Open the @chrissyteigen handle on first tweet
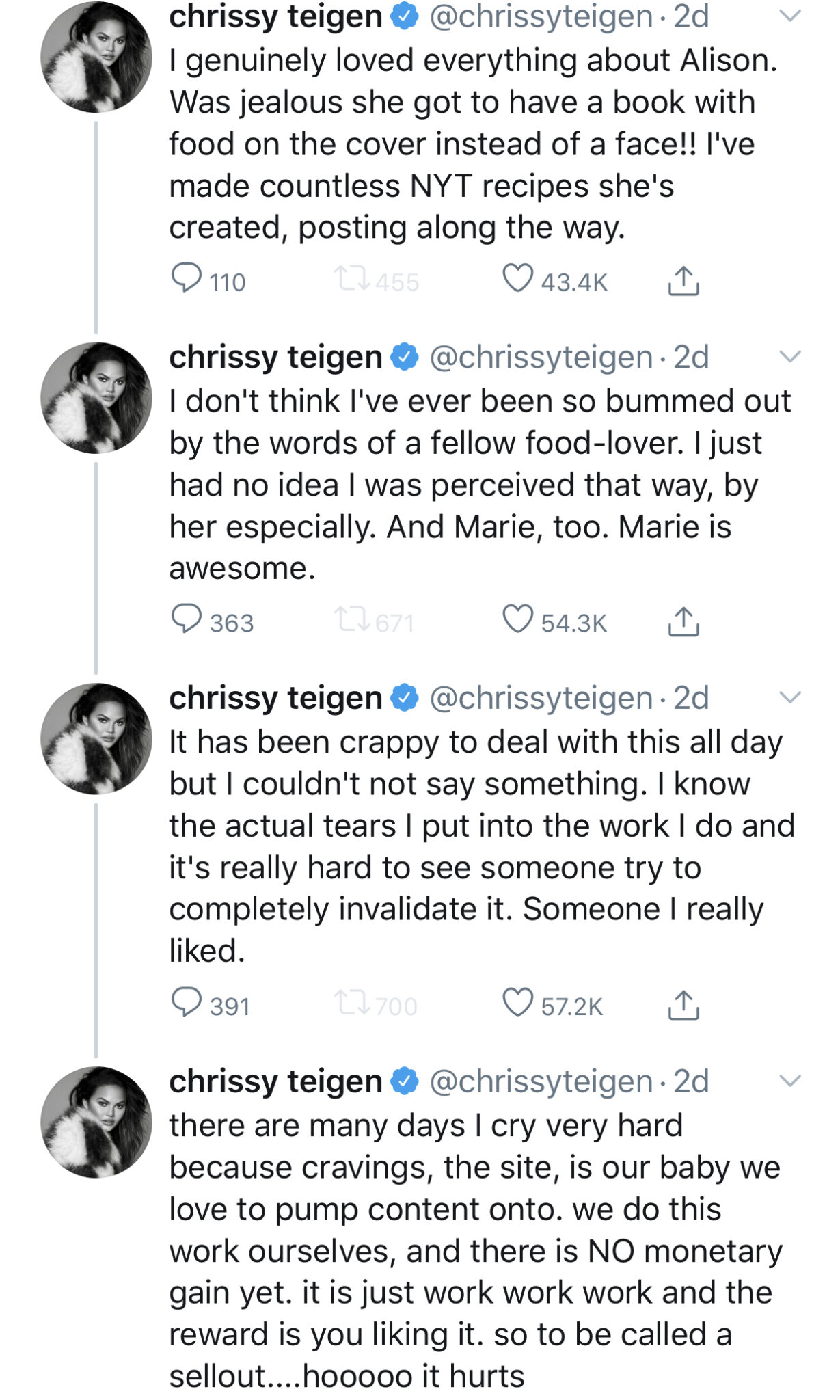Screen dimensions: 840x1400 point(541,16)
